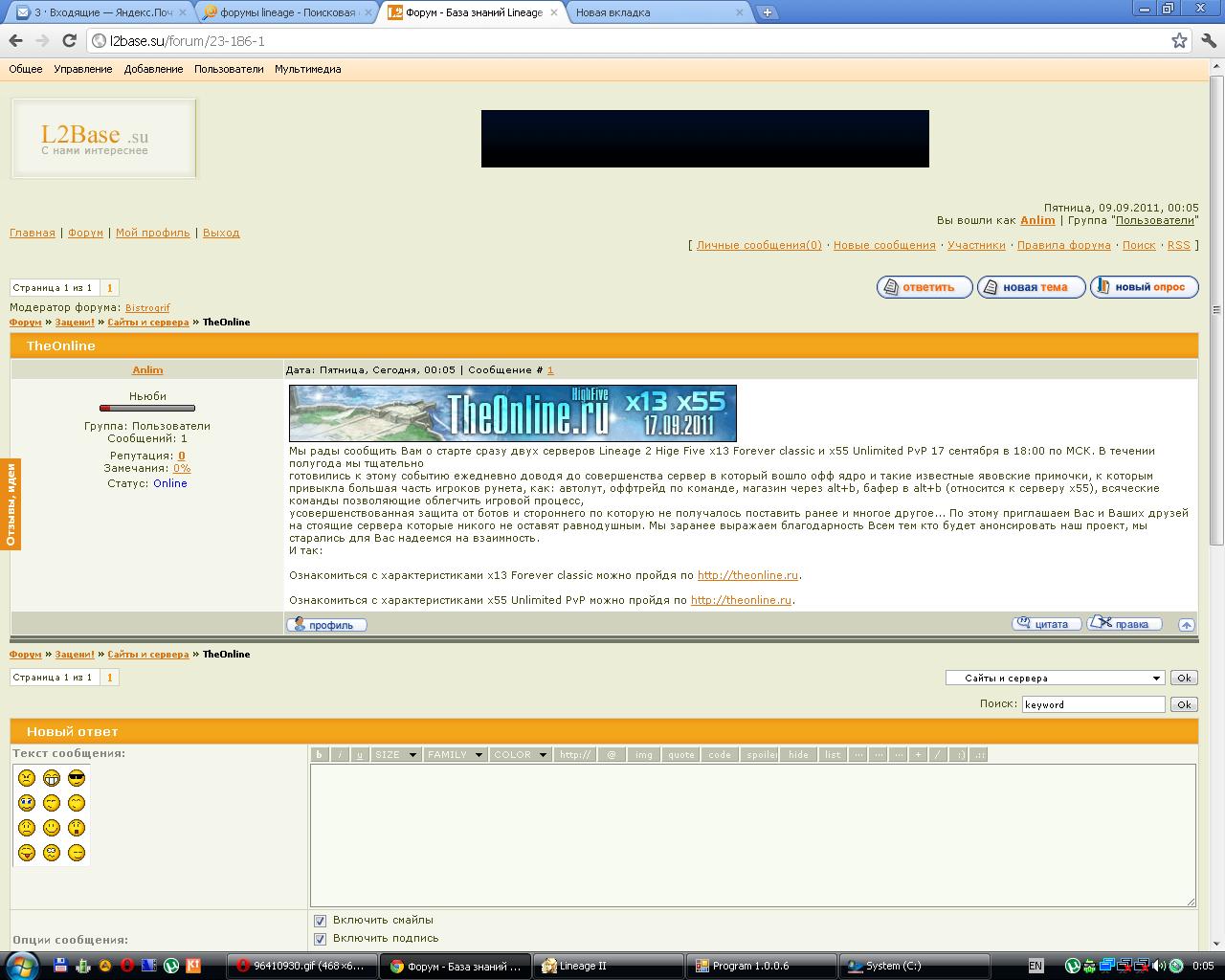Launch uTorrent from quick launch
The image size is (1225, 980).
coord(171,967)
